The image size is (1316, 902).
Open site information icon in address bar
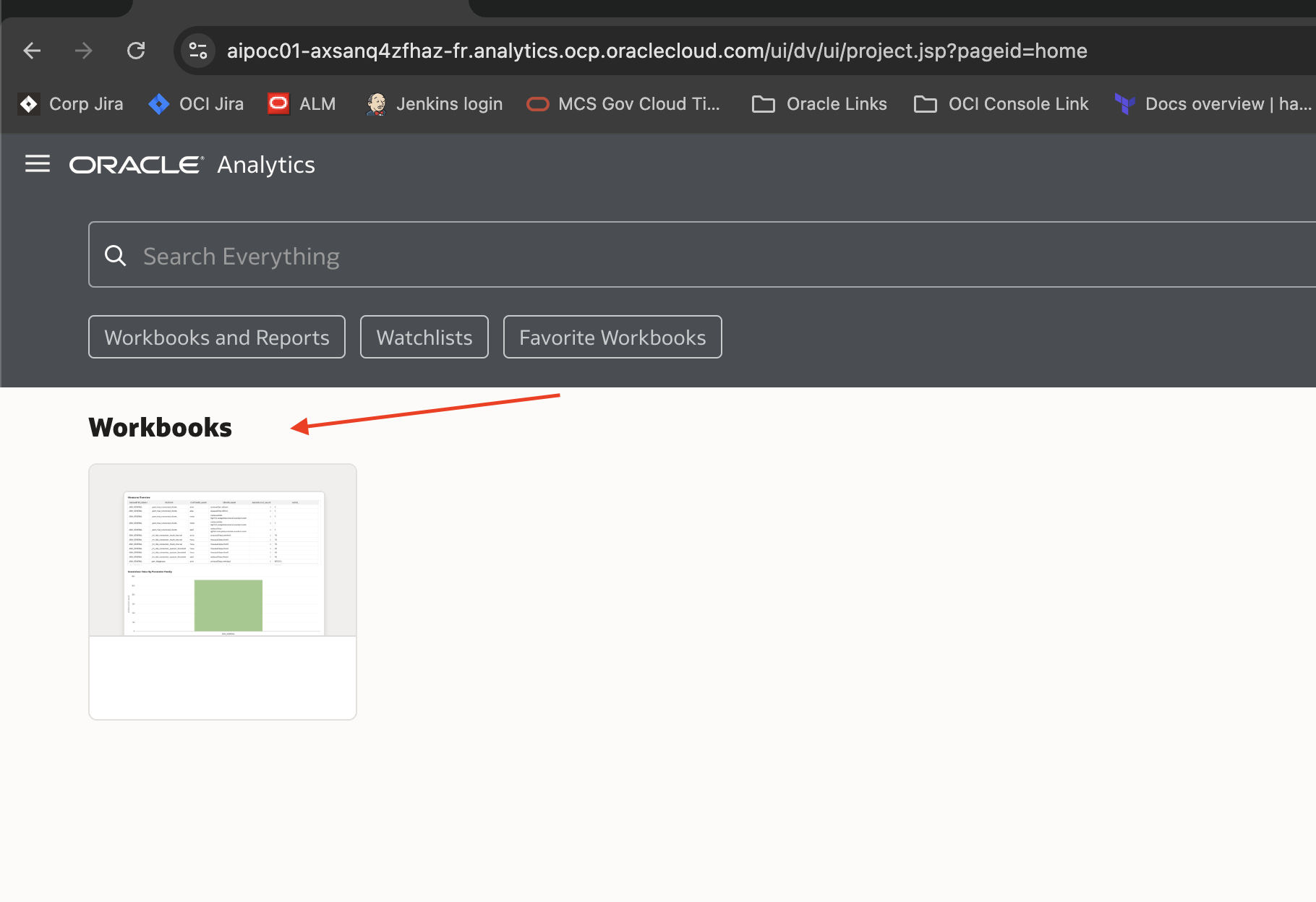[x=198, y=51]
